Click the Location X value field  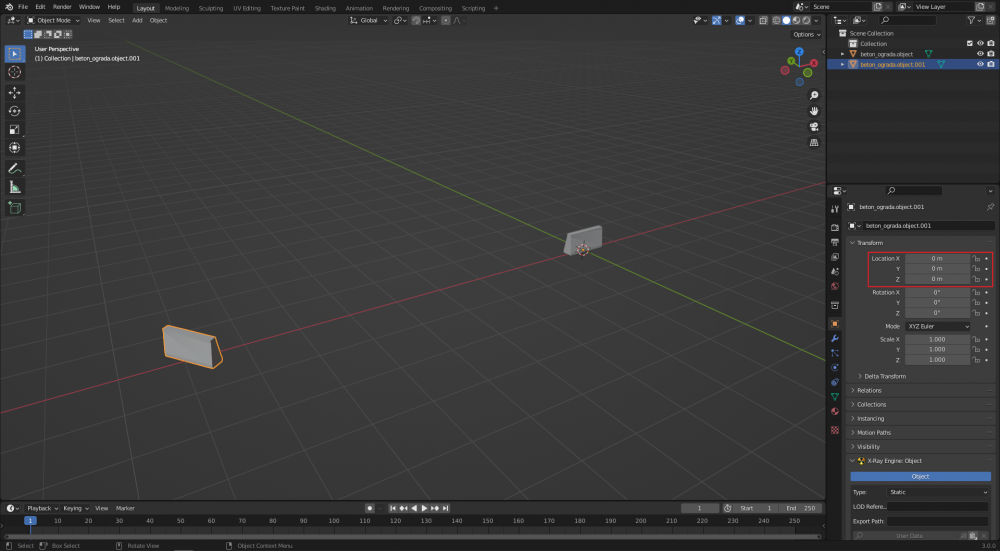[937, 258]
